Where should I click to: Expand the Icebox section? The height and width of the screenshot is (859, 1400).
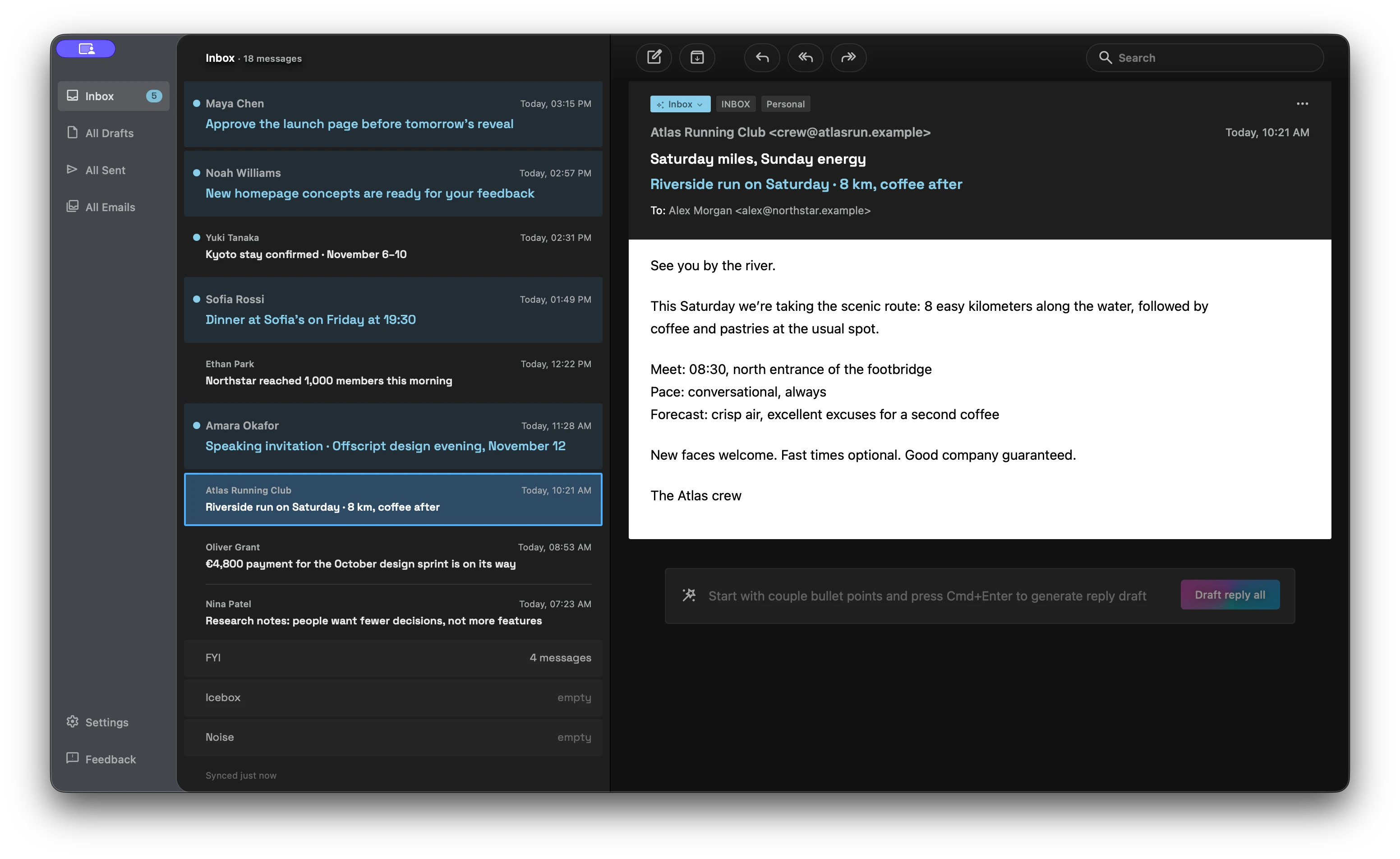393,697
